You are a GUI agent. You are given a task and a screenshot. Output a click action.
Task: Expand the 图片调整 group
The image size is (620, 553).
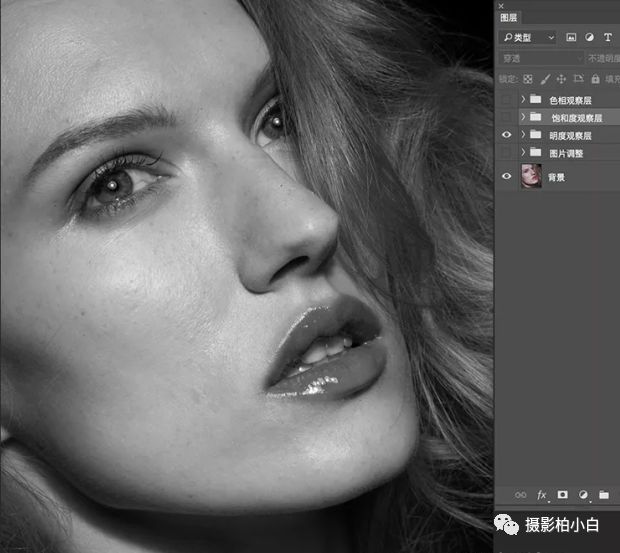(523, 153)
